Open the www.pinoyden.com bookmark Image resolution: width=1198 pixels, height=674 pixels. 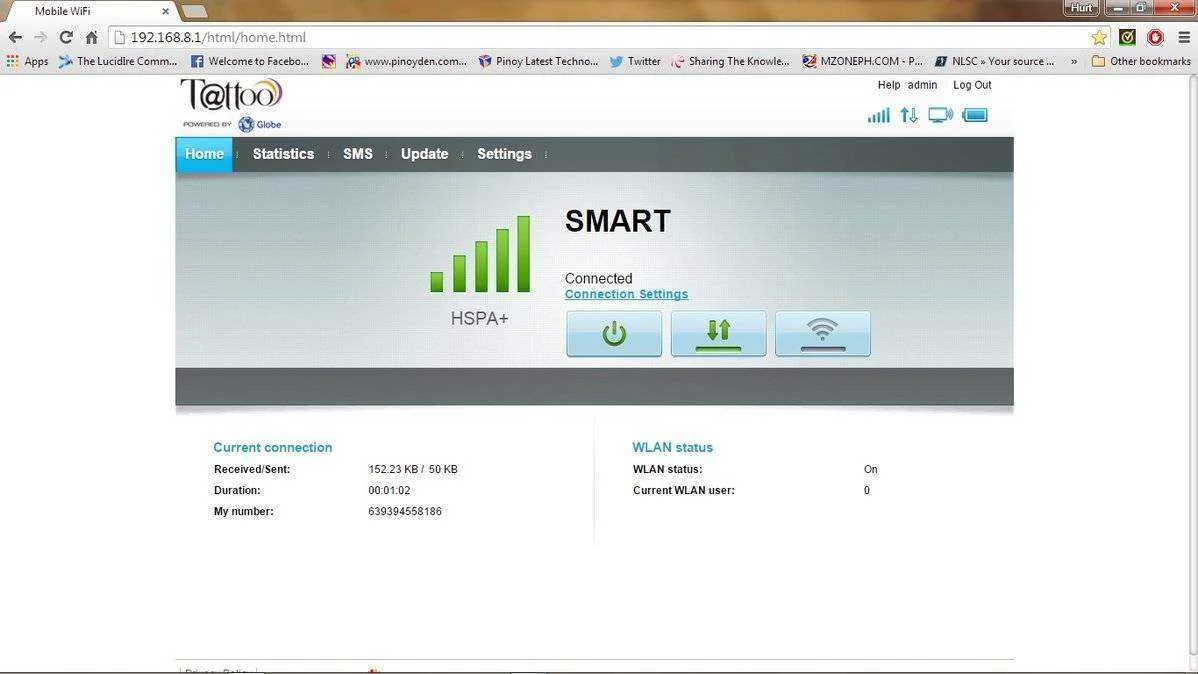[x=406, y=61]
